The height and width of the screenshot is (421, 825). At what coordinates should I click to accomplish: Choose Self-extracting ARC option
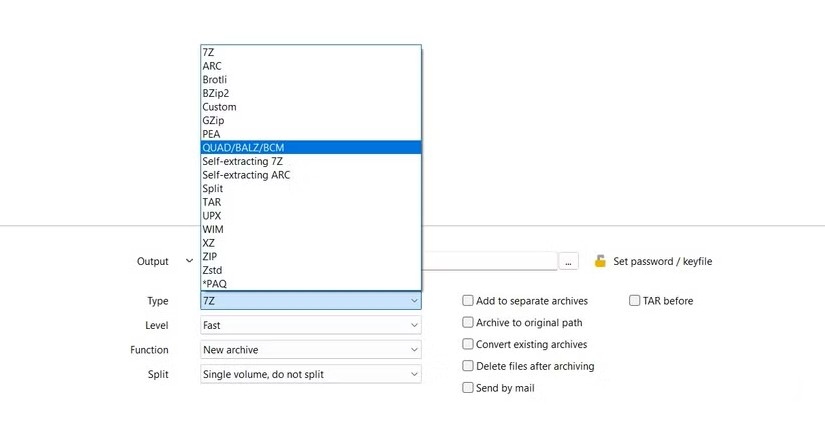click(x=311, y=175)
